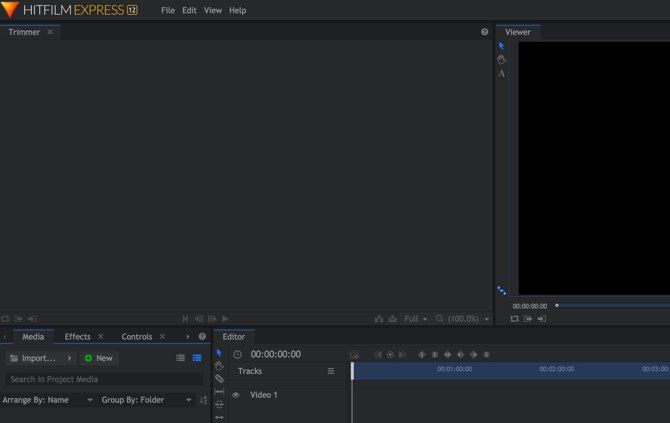Select the Hand tool in the Viewer
Viewport: 670px width, 423px height.
click(x=502, y=60)
